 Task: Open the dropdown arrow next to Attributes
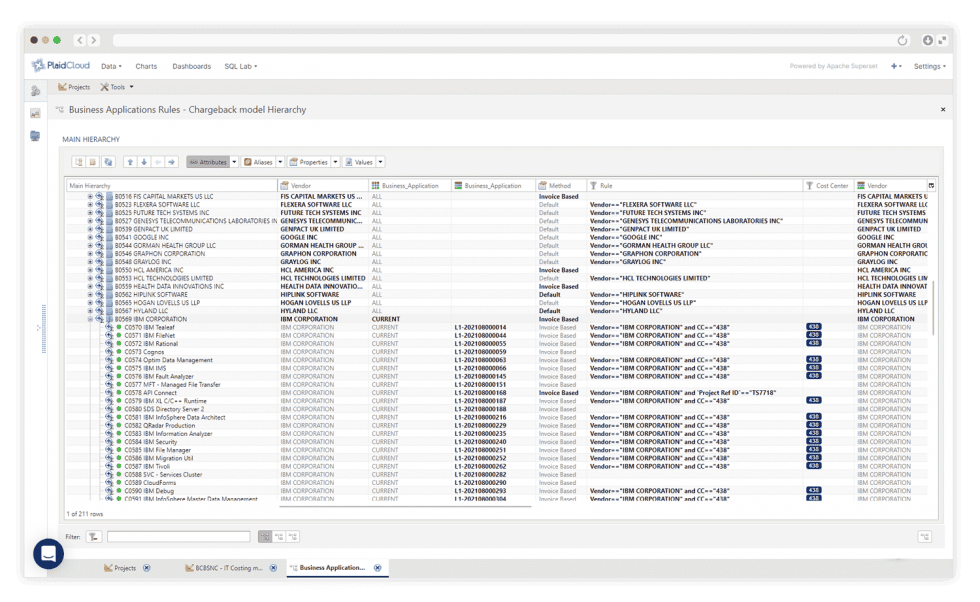pos(234,162)
